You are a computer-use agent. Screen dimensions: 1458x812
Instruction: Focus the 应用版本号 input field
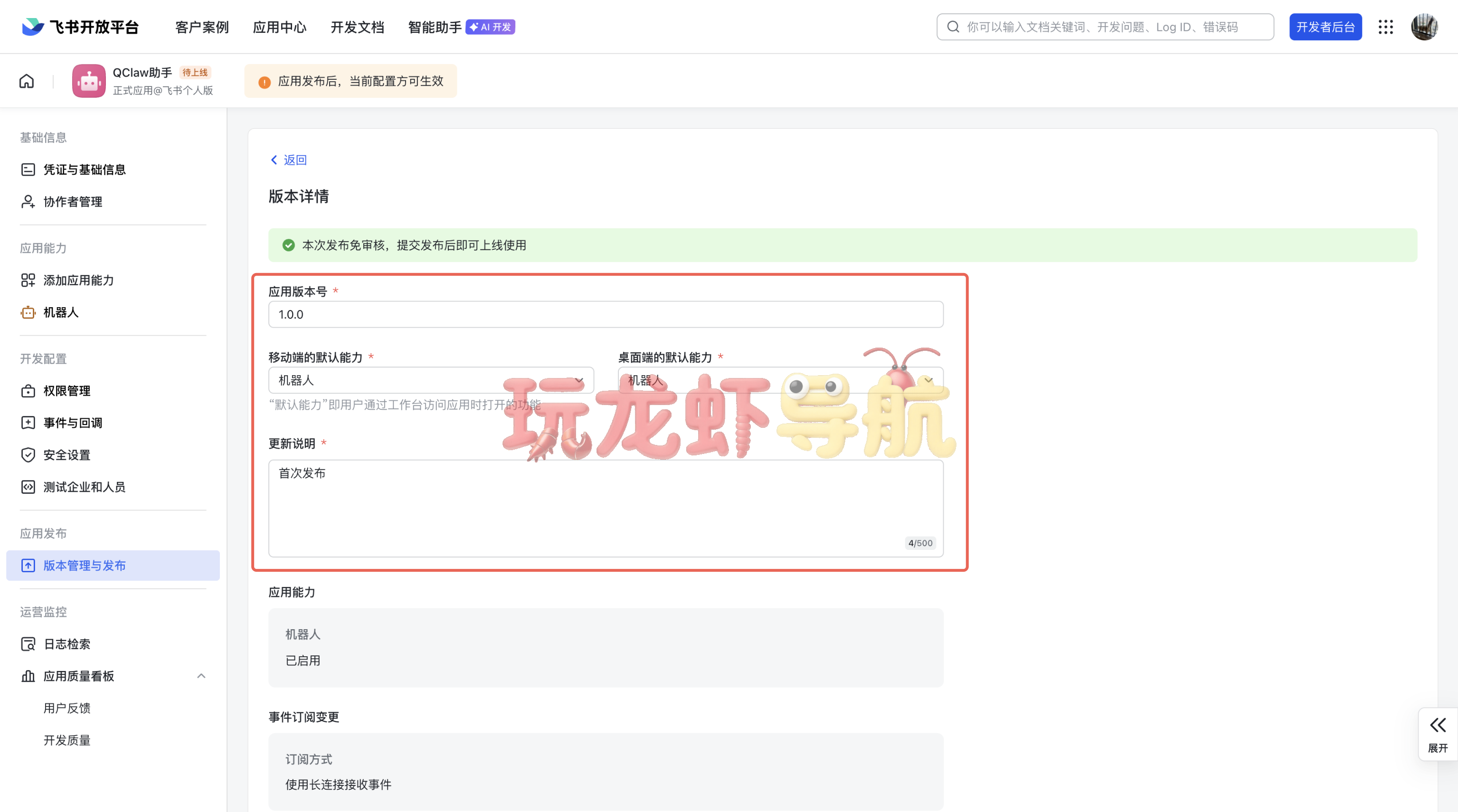point(606,315)
